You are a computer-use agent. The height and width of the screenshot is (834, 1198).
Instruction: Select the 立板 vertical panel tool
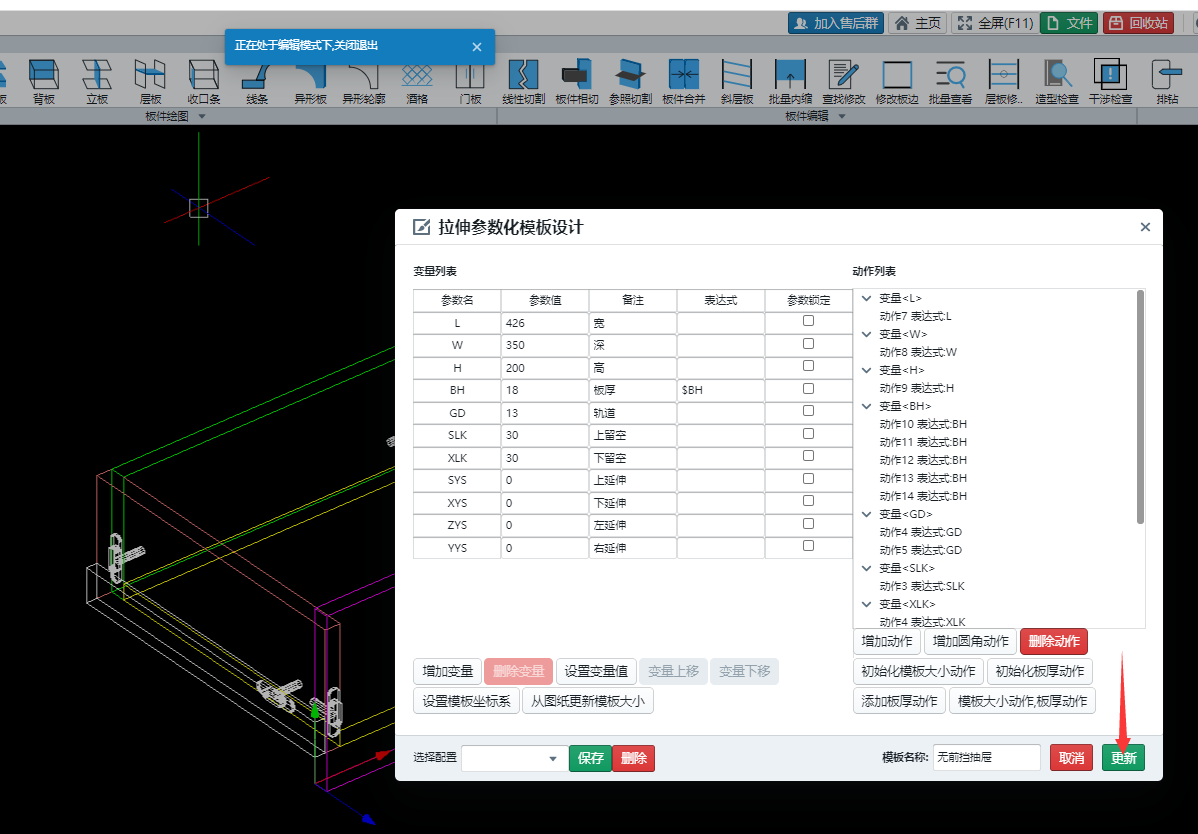click(x=97, y=80)
